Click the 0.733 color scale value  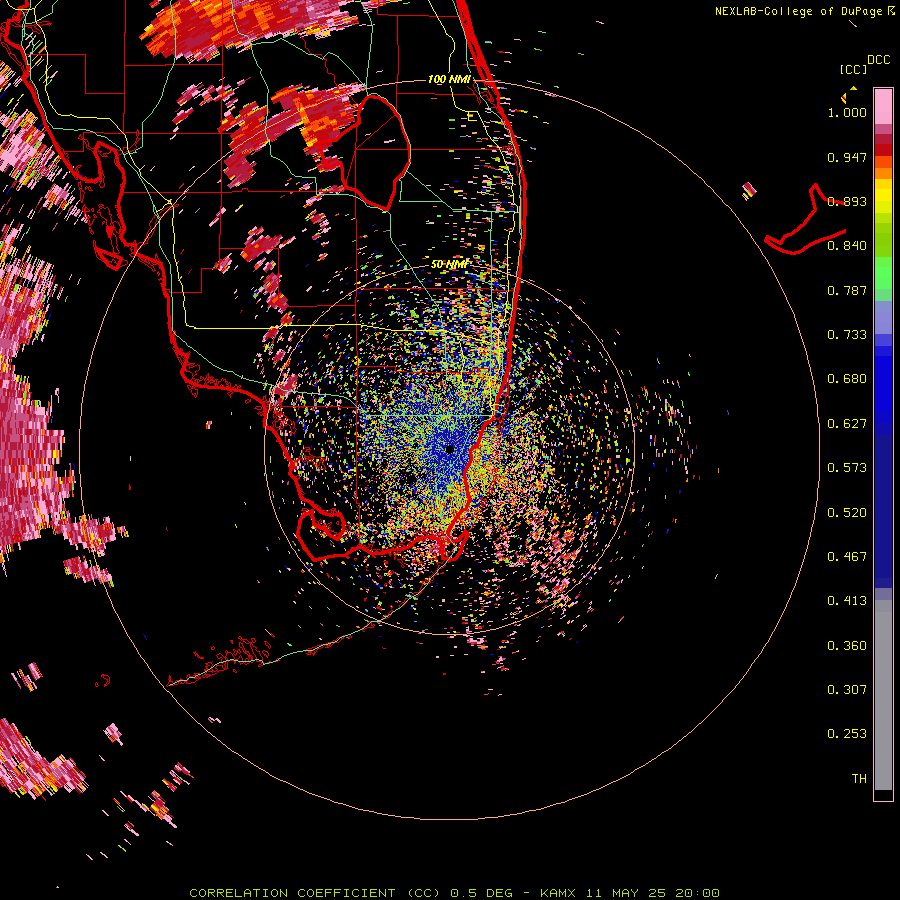847,335
